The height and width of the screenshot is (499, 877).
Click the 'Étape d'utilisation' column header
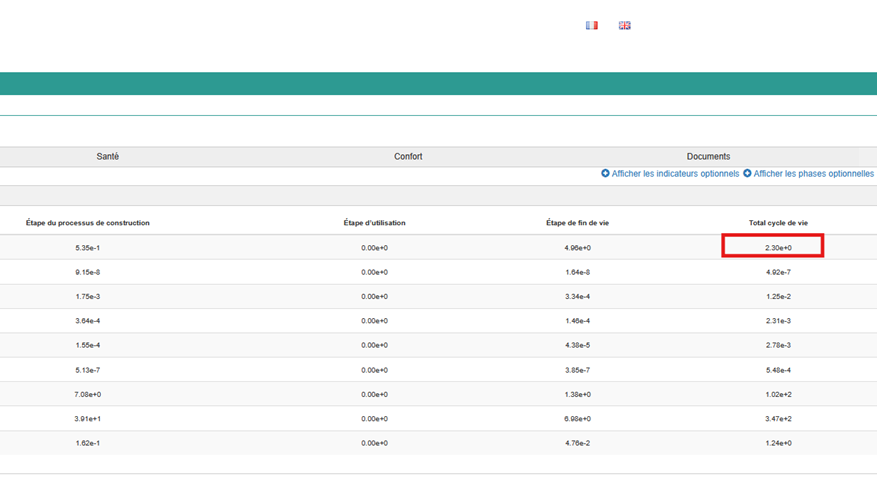pos(374,223)
